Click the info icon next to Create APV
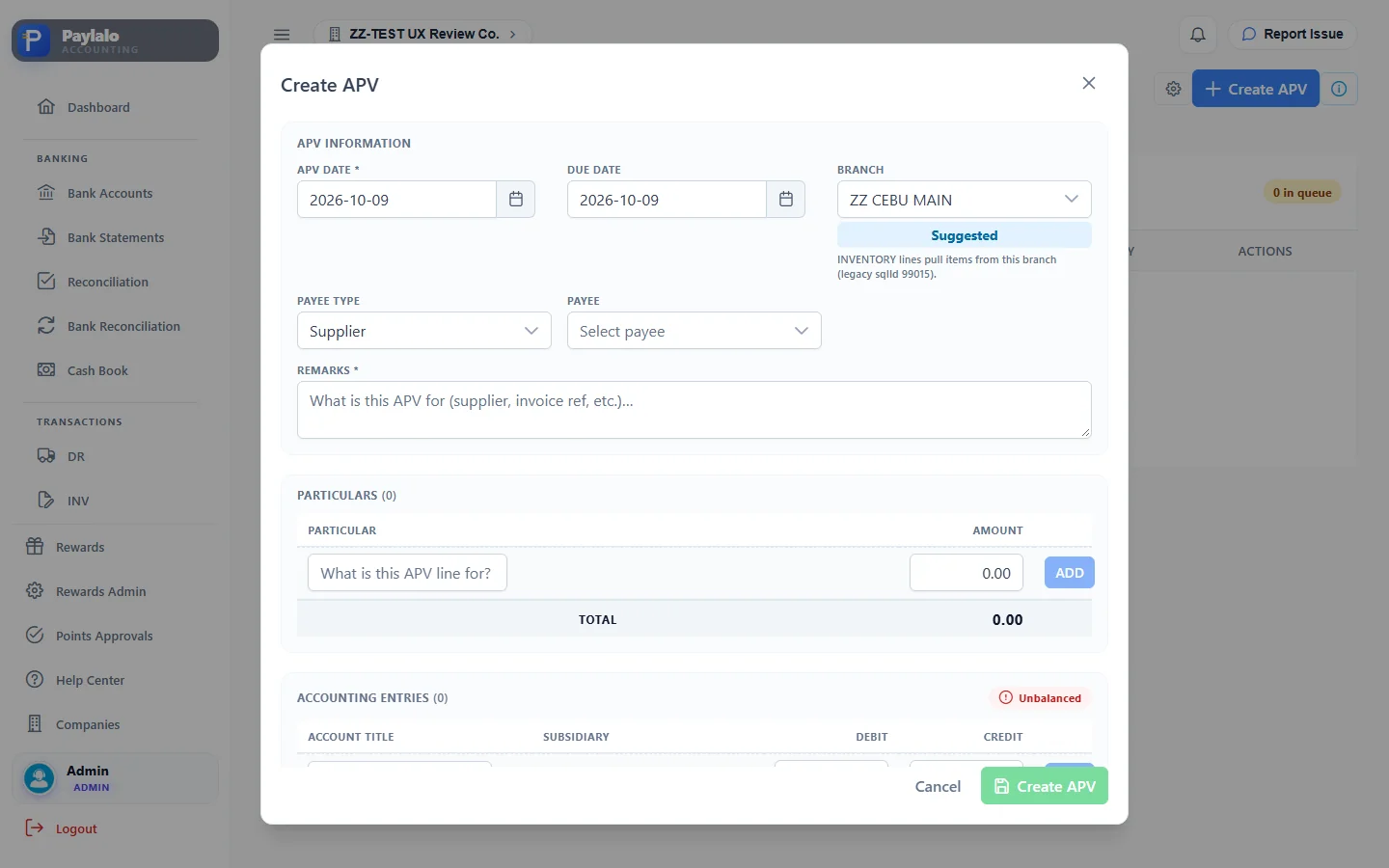1389x868 pixels. tap(1339, 89)
